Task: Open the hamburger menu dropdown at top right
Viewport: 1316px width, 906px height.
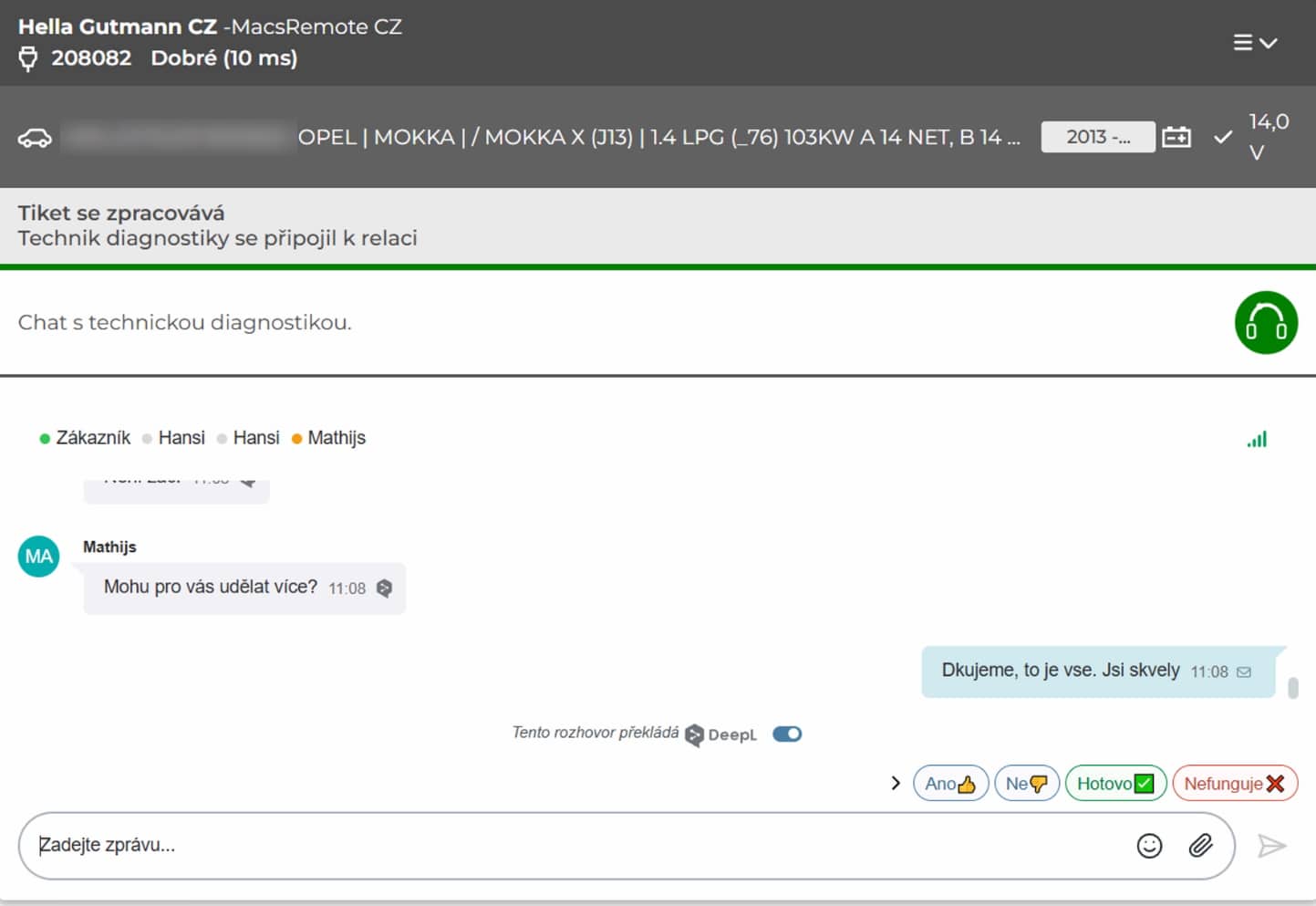Action: pos(1255,43)
